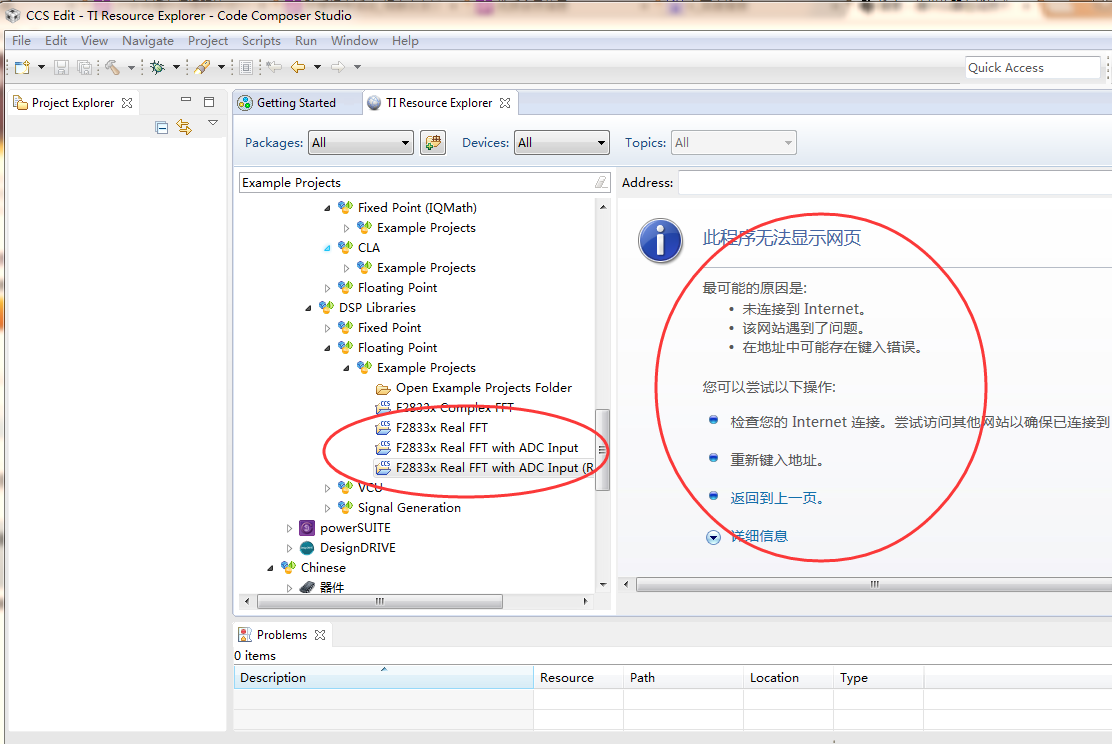This screenshot has height=744, width=1112.
Task: Open the Search flashlight dropdown arrow
Action: click(x=221, y=67)
